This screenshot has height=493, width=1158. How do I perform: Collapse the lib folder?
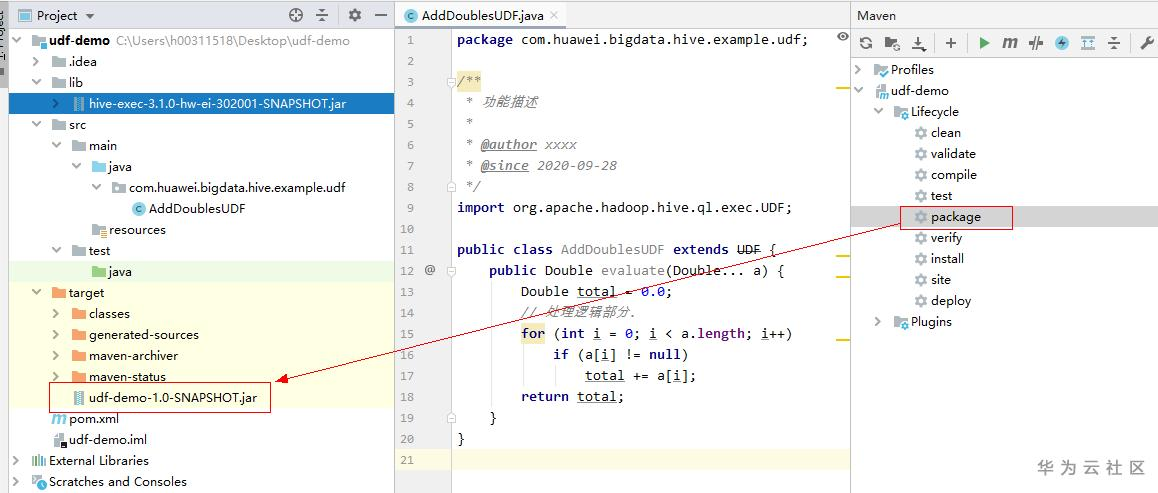(35, 83)
